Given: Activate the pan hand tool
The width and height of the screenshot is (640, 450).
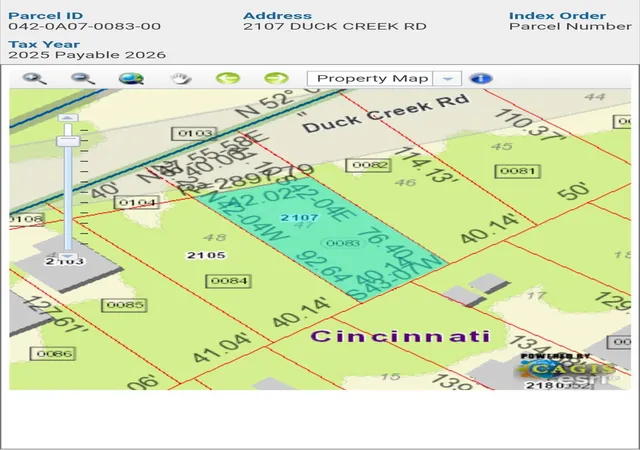Looking at the screenshot, I should [x=180, y=78].
